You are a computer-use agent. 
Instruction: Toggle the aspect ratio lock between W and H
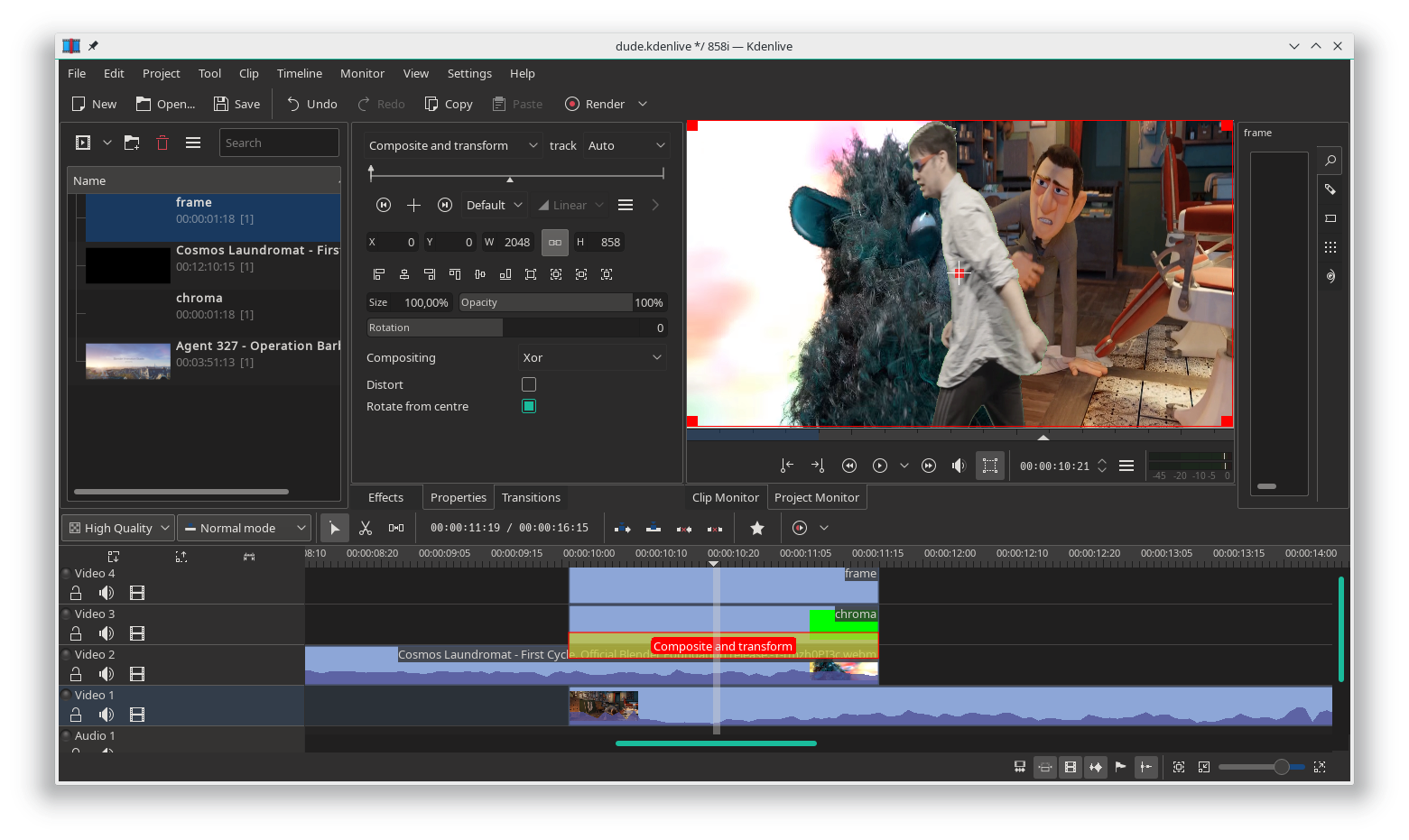coord(555,242)
